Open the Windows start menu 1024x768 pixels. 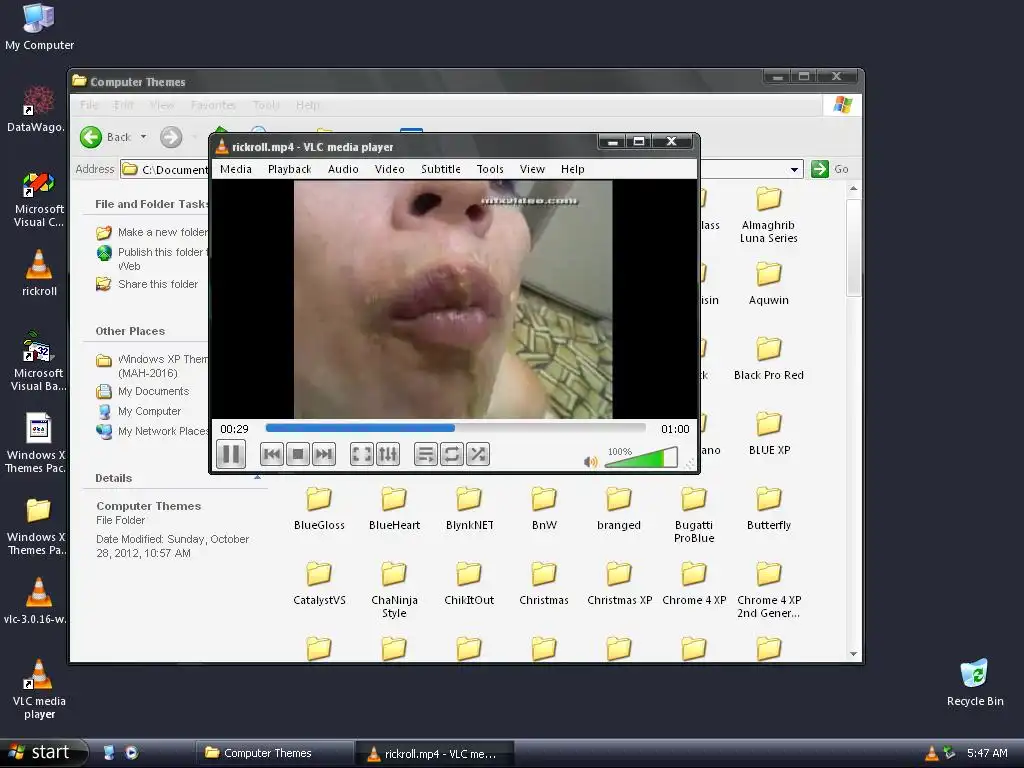click(43, 752)
